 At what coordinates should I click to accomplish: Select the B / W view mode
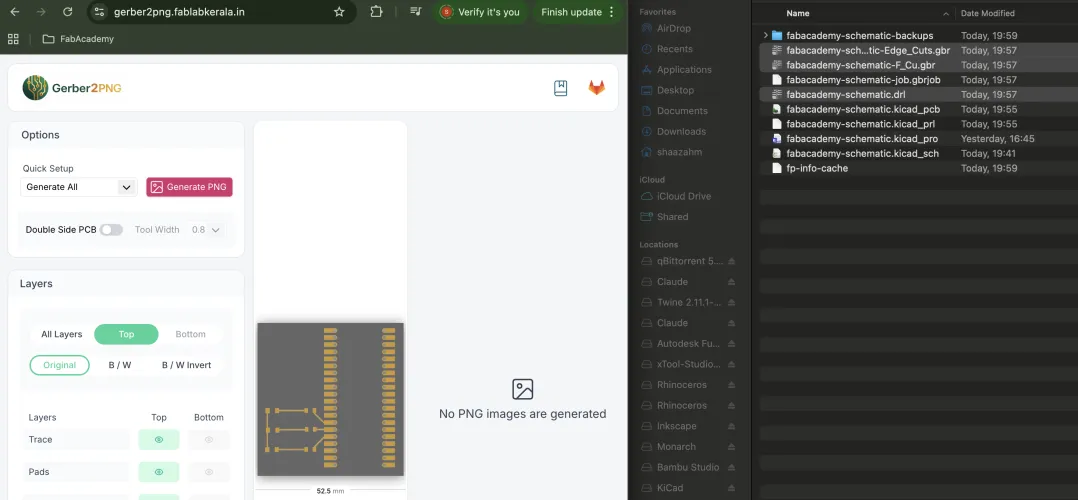point(120,365)
